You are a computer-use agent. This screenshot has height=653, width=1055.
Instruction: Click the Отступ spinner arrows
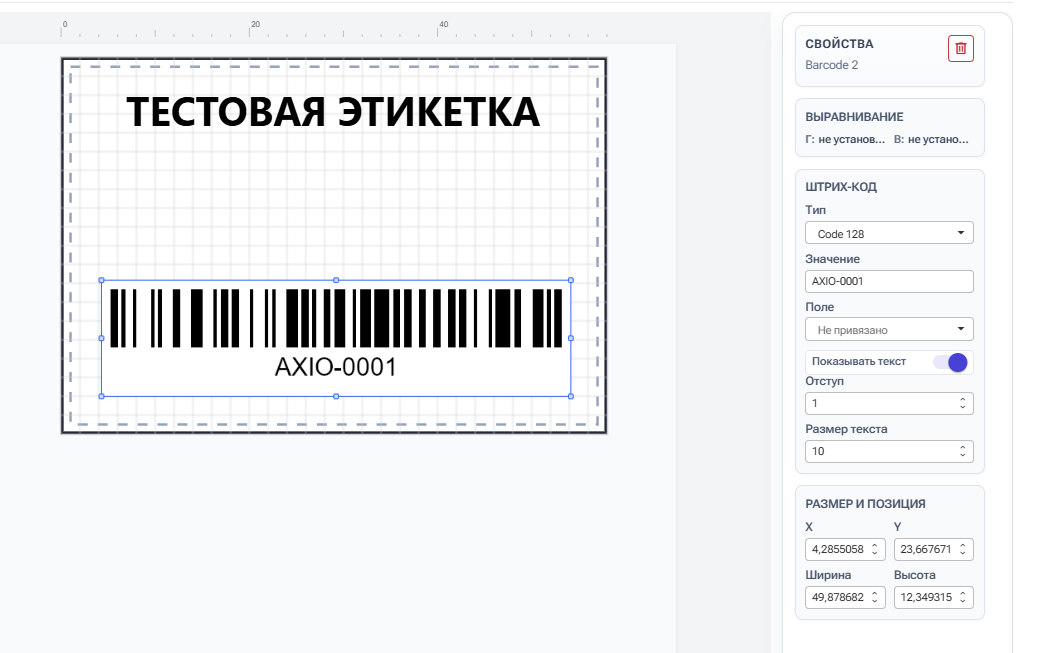pyautogui.click(x=962, y=404)
